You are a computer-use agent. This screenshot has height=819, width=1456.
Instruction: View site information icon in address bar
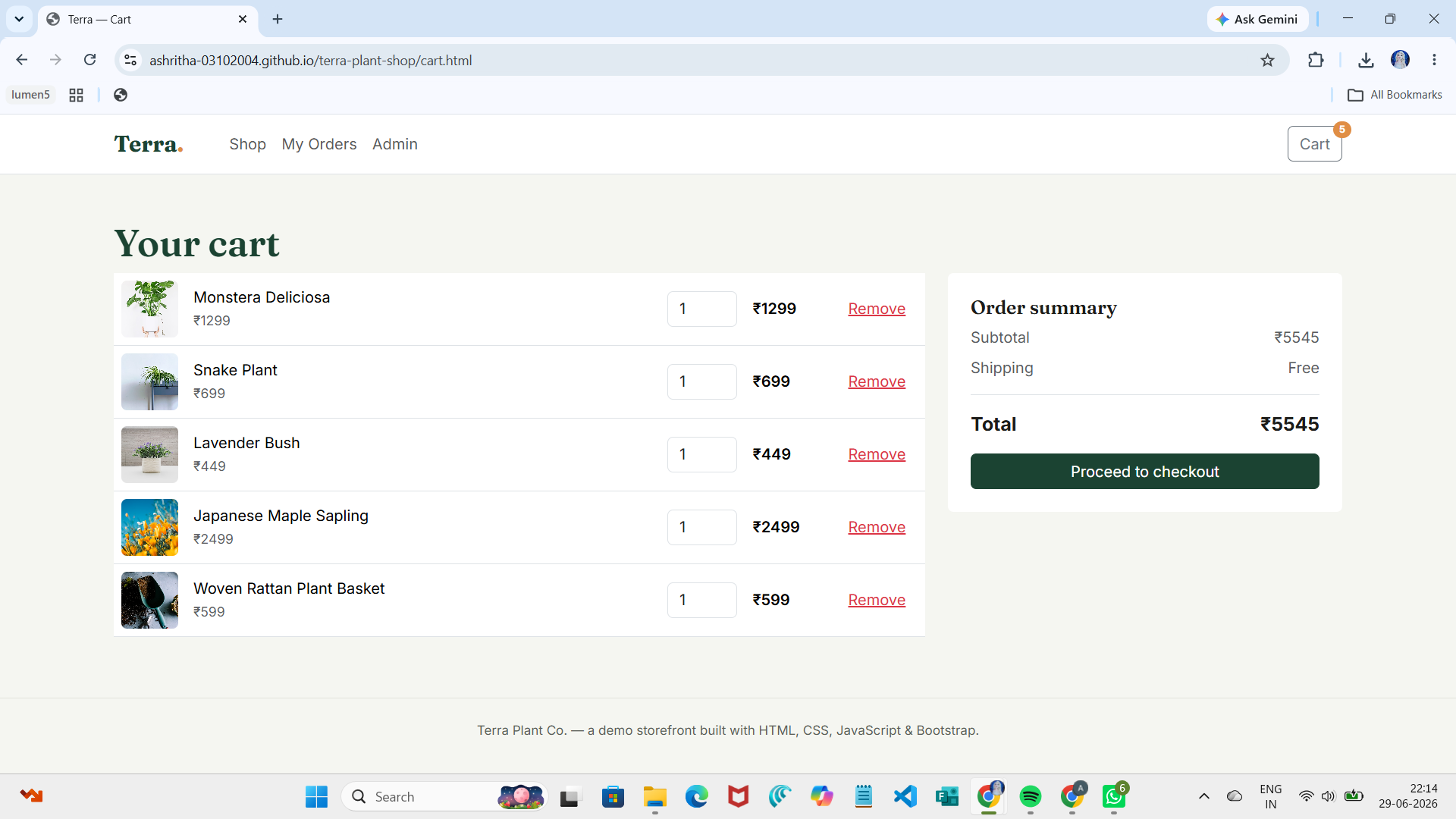coord(130,60)
